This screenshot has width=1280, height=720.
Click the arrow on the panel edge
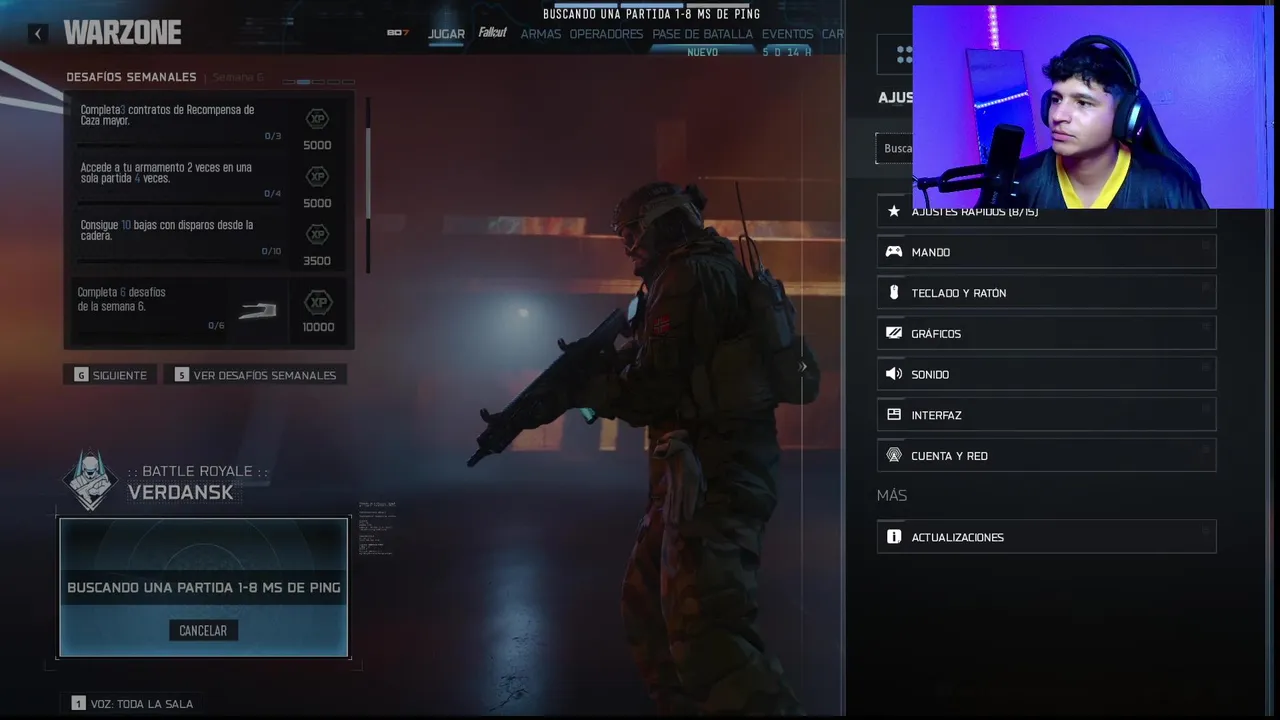pyautogui.click(x=803, y=367)
